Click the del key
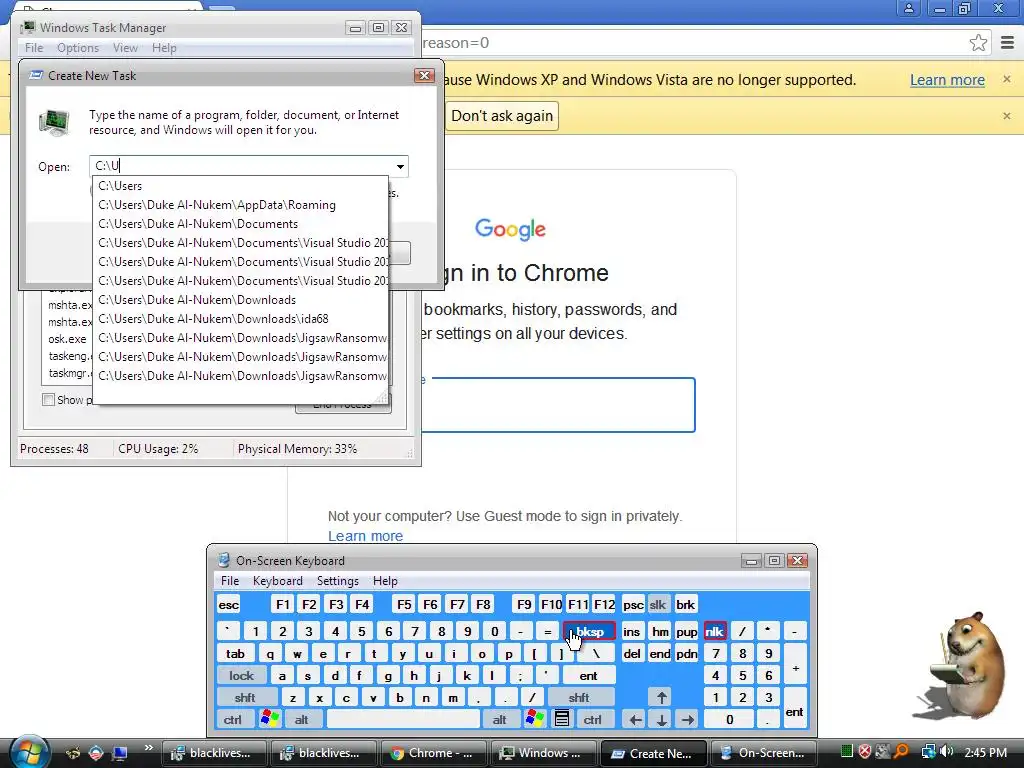 (632, 654)
